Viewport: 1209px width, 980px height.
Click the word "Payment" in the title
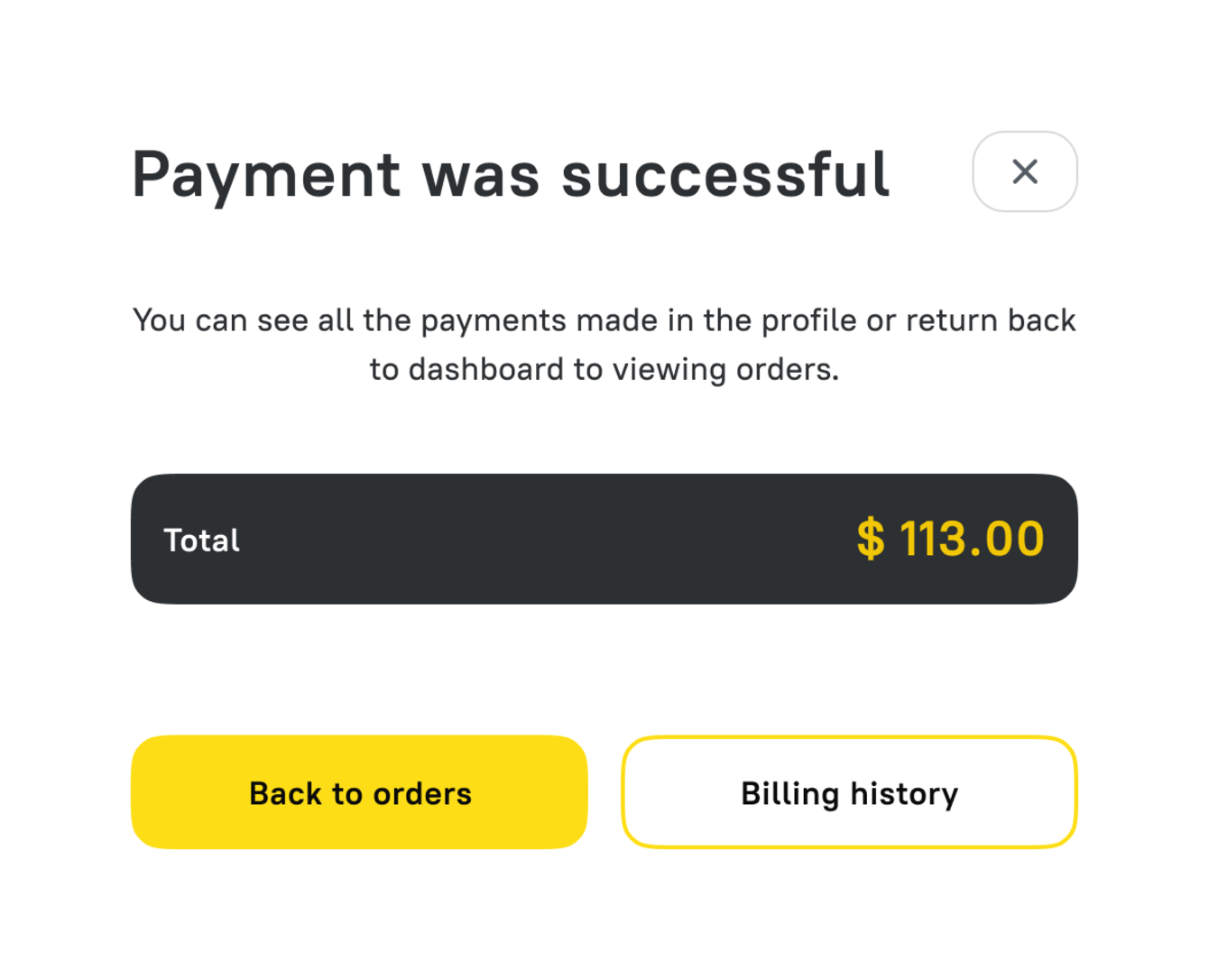(266, 176)
